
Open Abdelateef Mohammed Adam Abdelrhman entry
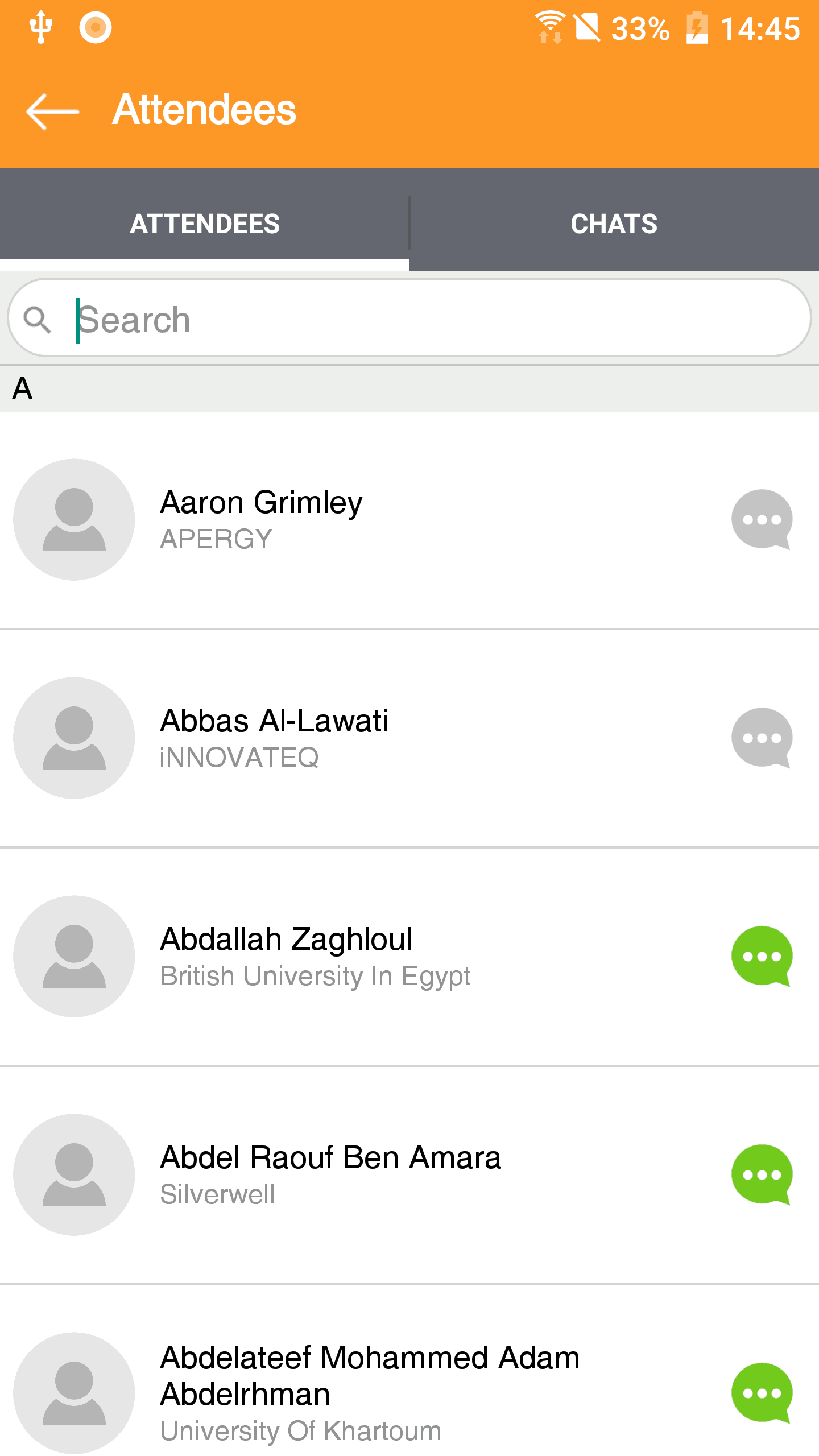pos(409,1392)
